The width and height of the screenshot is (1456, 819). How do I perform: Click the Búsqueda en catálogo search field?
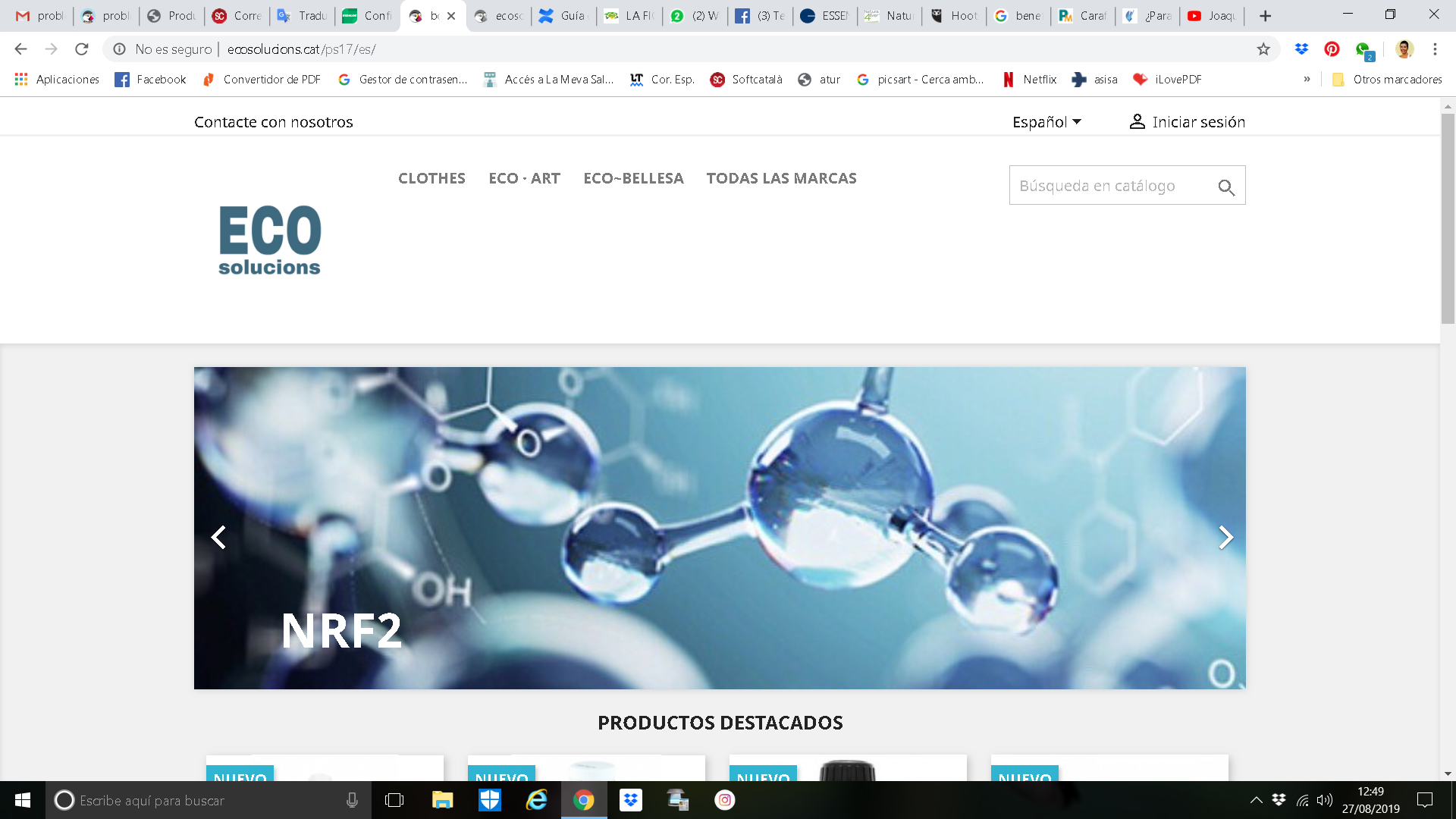pyautogui.click(x=1107, y=186)
